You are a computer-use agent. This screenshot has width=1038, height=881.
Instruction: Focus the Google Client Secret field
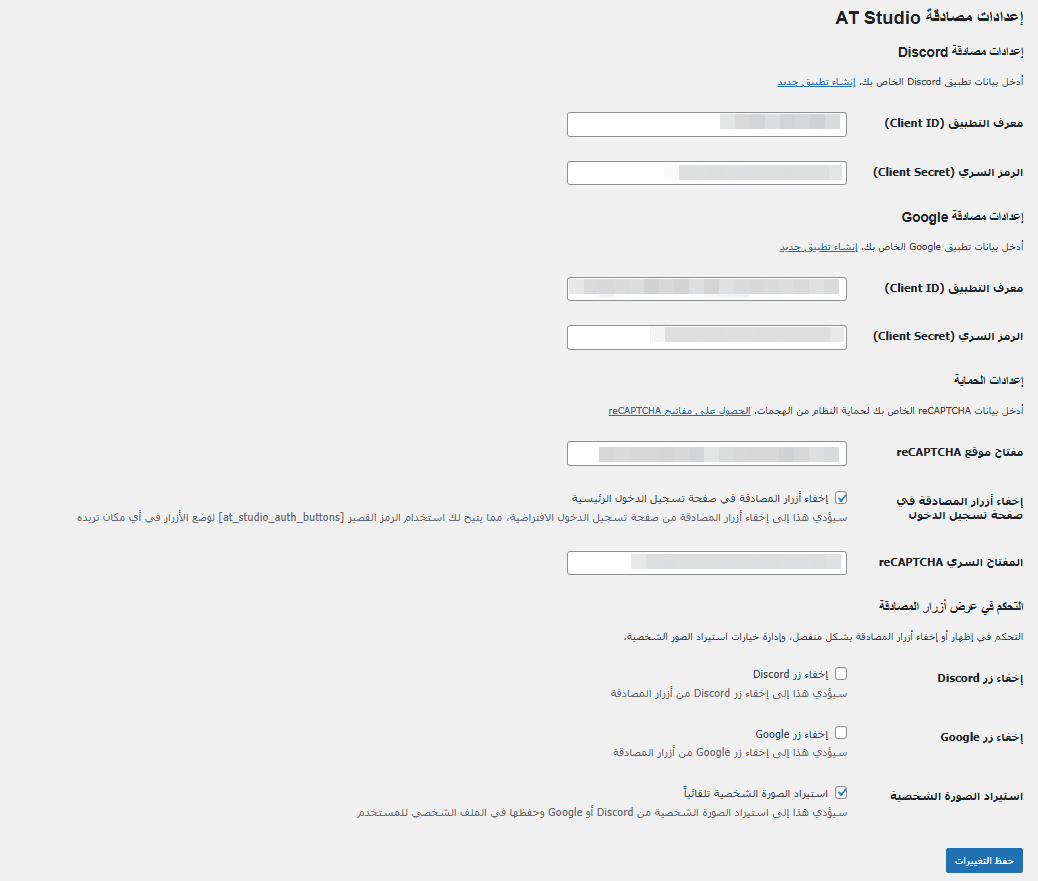(x=706, y=337)
